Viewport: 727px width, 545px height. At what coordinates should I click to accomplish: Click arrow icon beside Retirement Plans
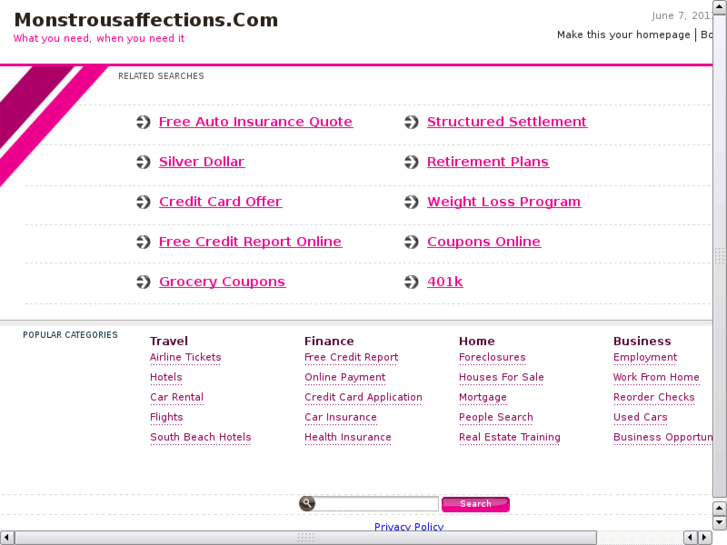tap(411, 162)
